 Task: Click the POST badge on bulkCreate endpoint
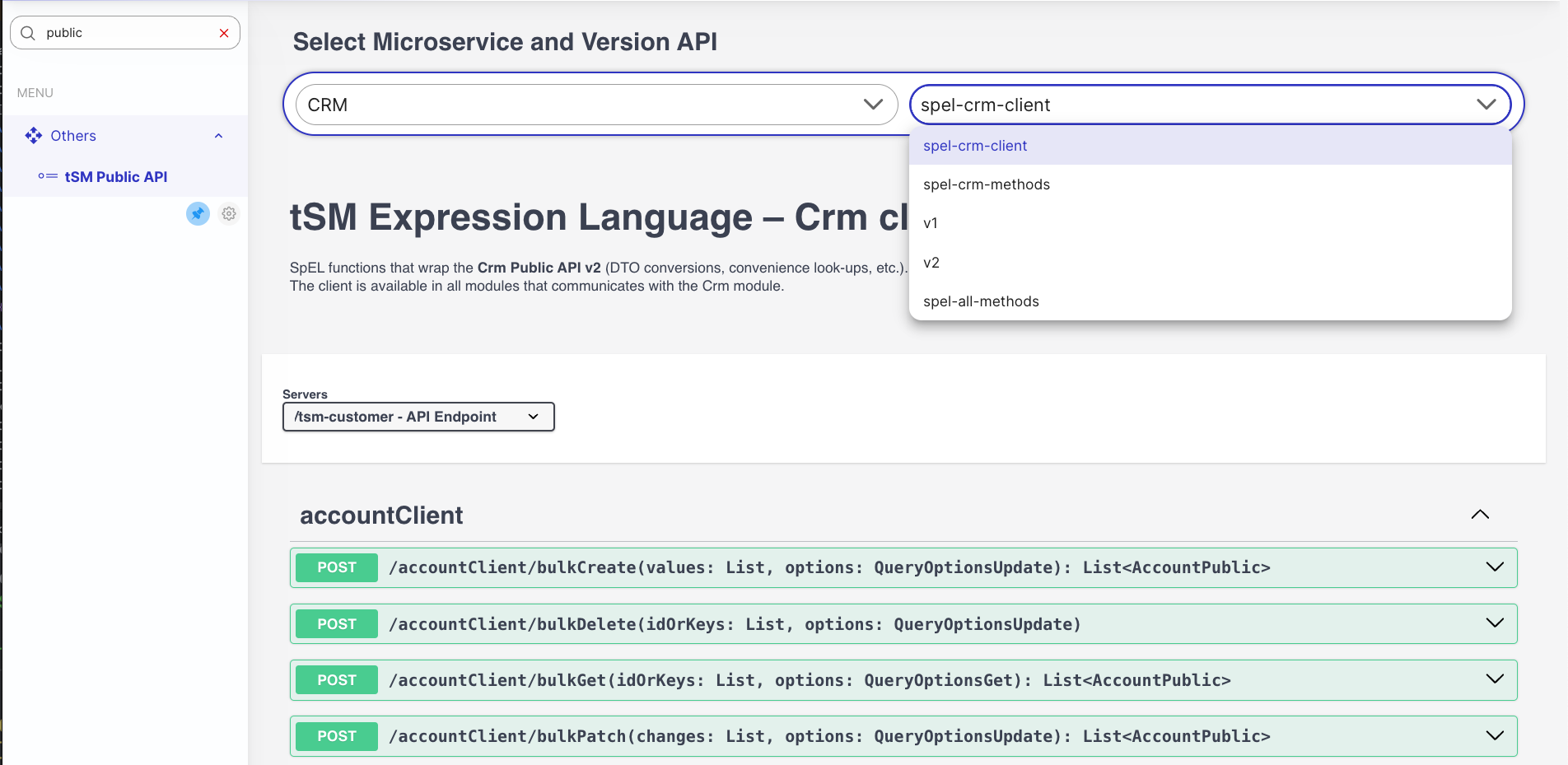pyautogui.click(x=336, y=567)
